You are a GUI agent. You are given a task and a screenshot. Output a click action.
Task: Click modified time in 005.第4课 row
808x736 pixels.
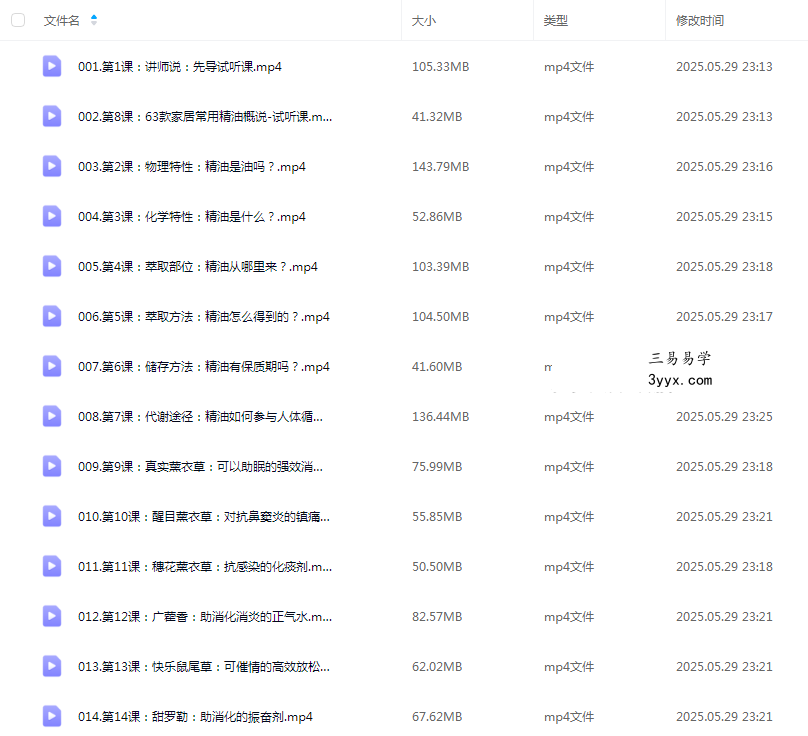coord(724,267)
